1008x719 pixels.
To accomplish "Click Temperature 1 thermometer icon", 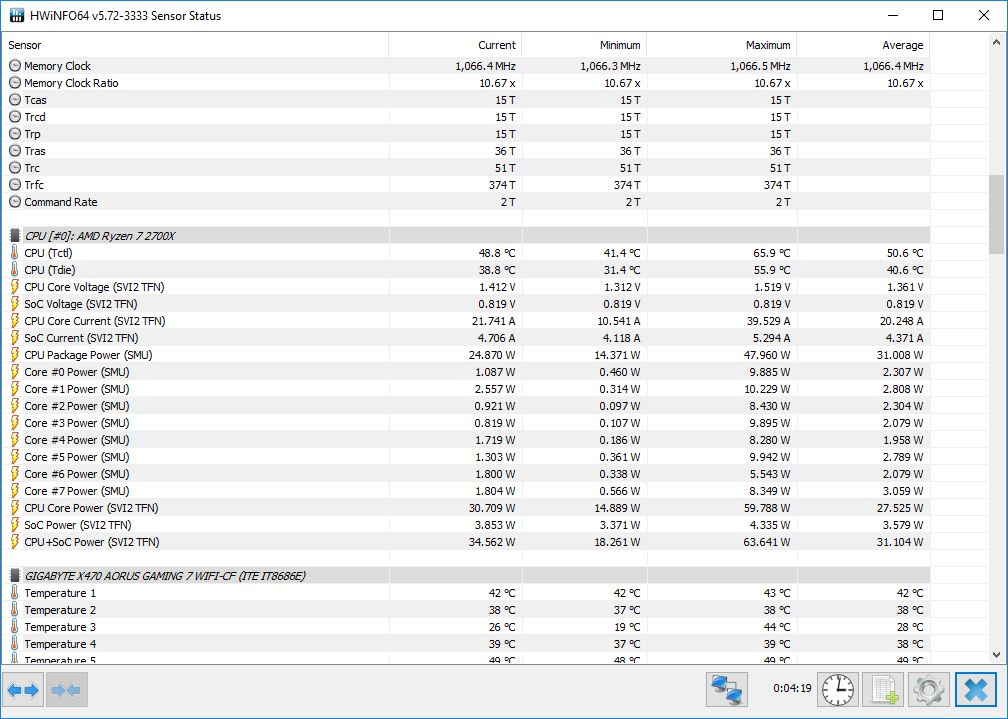I will pyautogui.click(x=15, y=593).
